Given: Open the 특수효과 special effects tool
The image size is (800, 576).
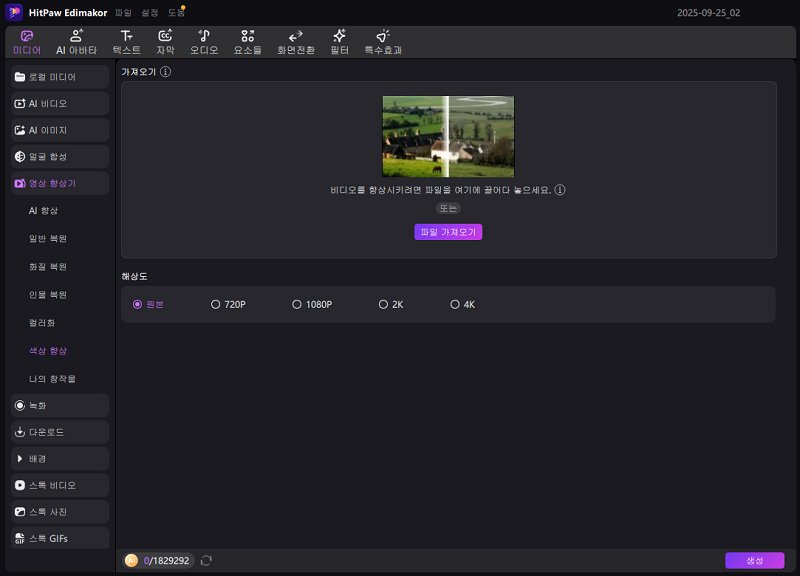Looking at the screenshot, I should (x=382, y=41).
